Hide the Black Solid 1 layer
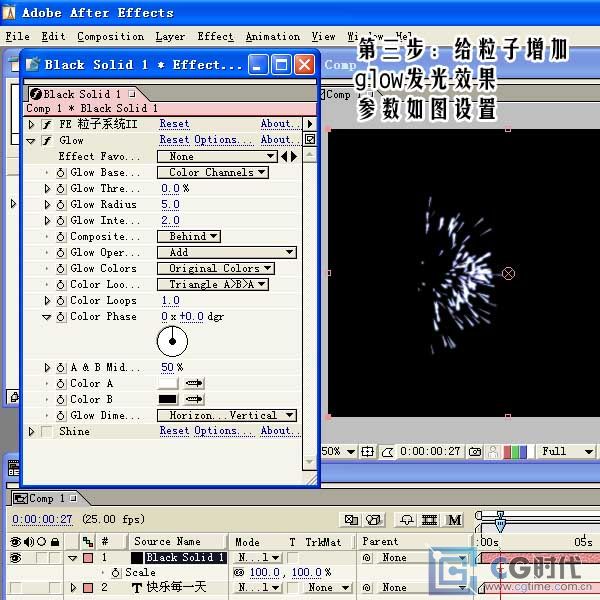Screen dimensions: 600x600 click(x=15, y=558)
